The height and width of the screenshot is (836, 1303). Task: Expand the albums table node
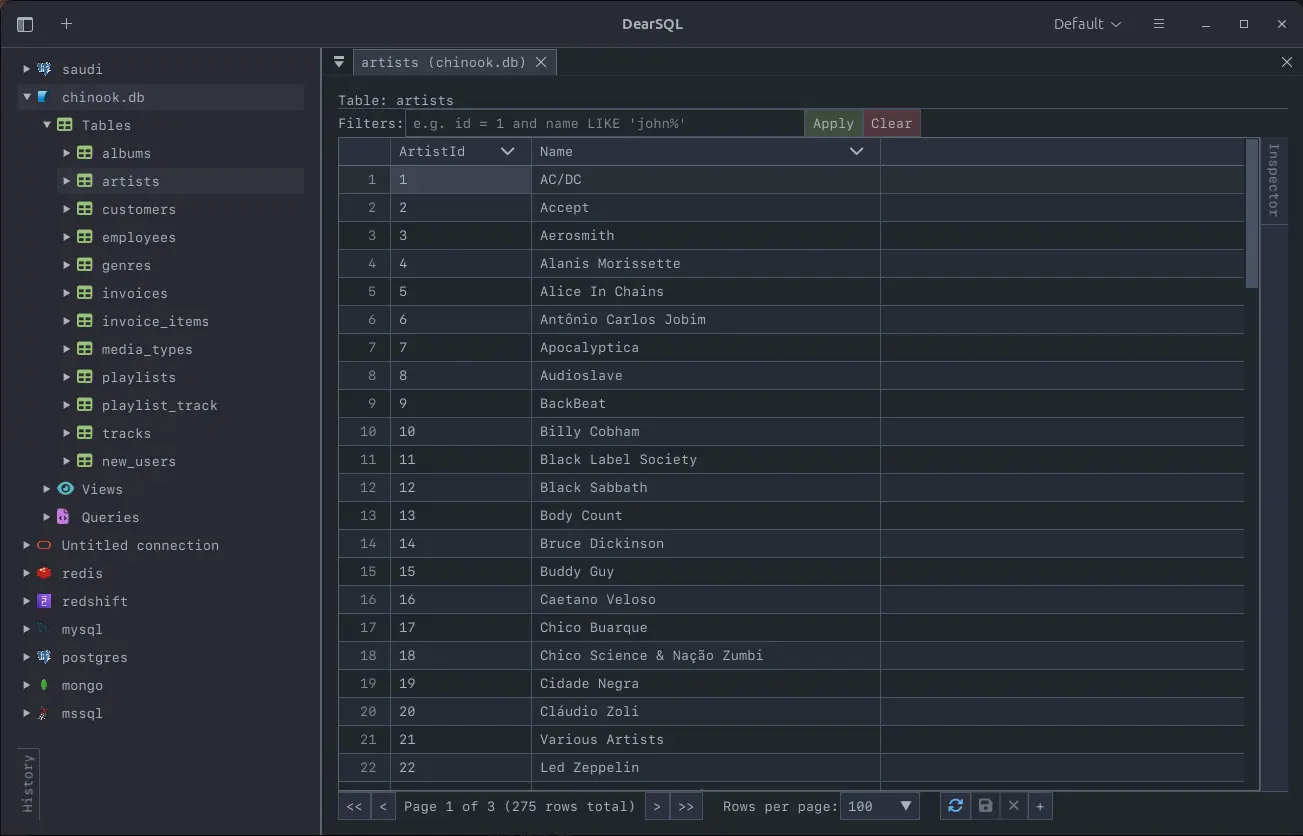67,153
